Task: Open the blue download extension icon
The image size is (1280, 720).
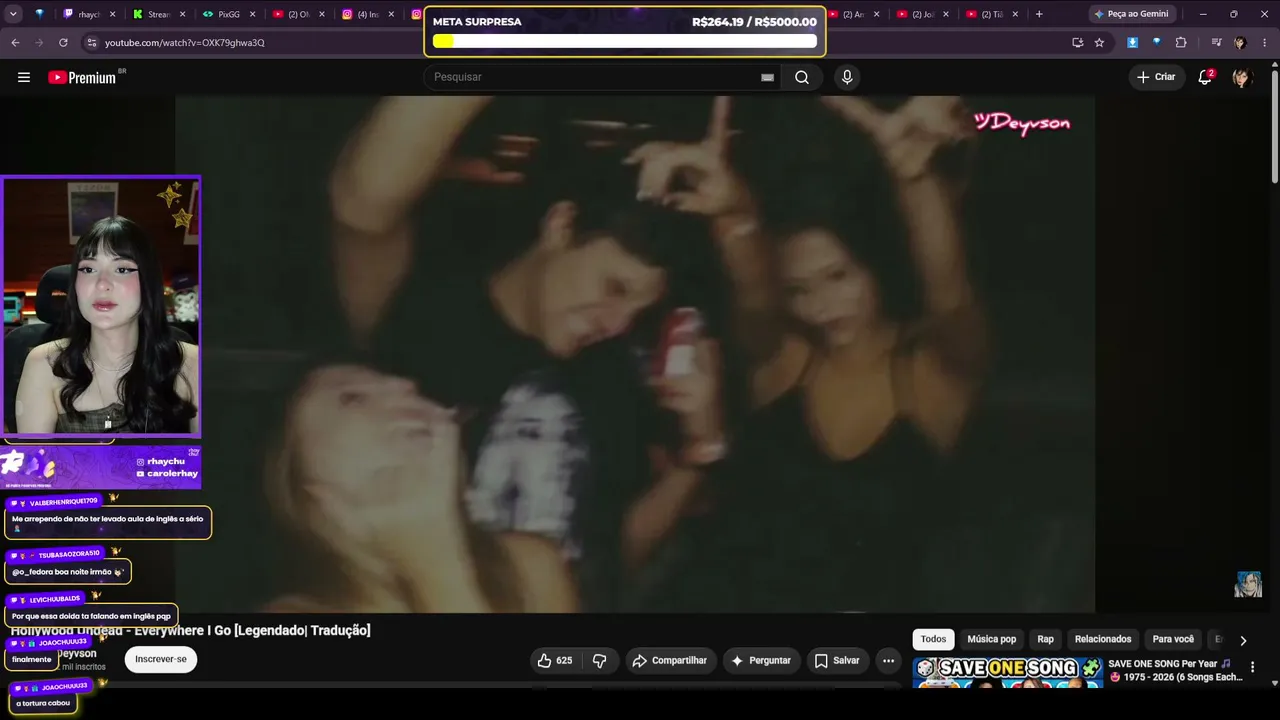Action: pyautogui.click(x=1132, y=42)
